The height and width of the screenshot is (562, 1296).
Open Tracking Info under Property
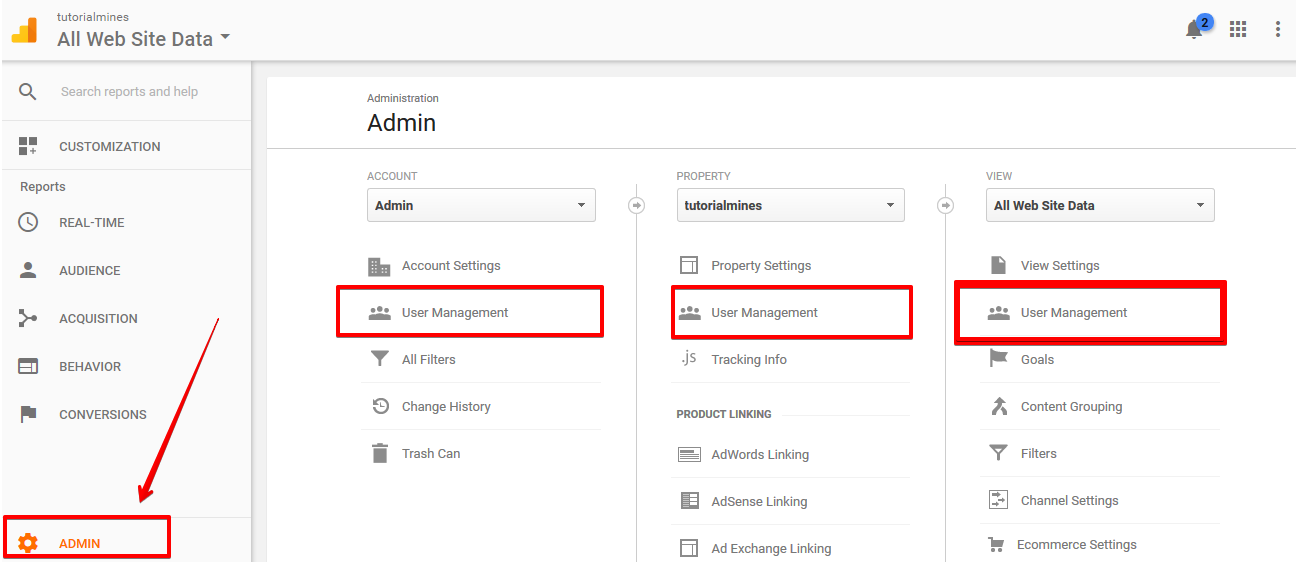pos(749,359)
